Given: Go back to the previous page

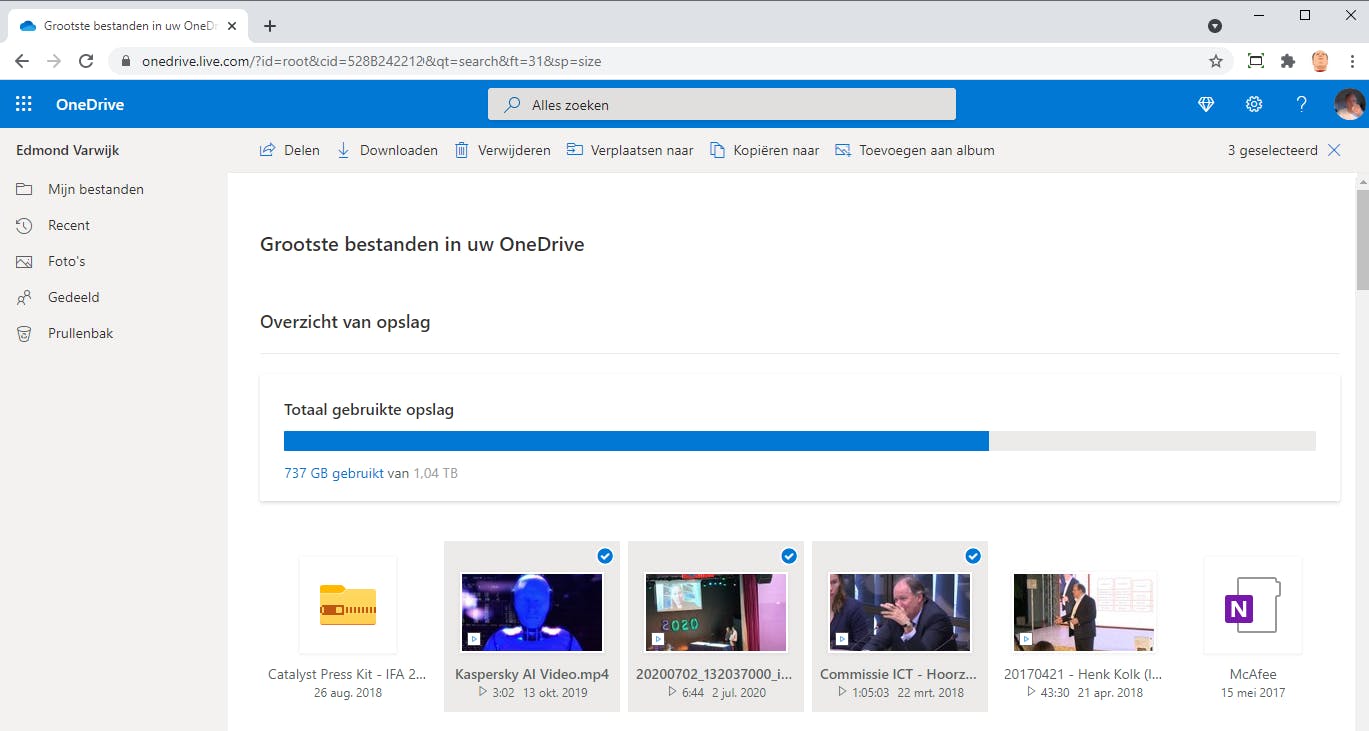Looking at the screenshot, I should pyautogui.click(x=22, y=61).
